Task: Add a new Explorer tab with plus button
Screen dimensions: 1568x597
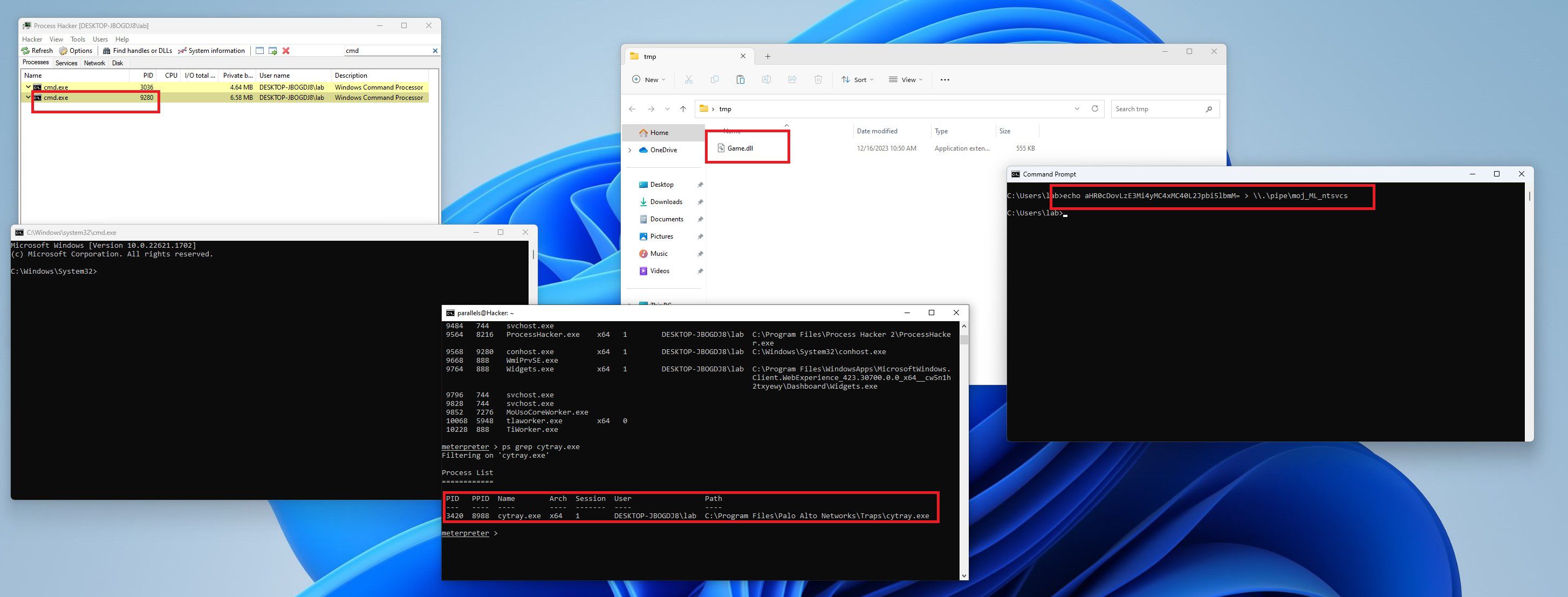Action: pyautogui.click(x=768, y=57)
